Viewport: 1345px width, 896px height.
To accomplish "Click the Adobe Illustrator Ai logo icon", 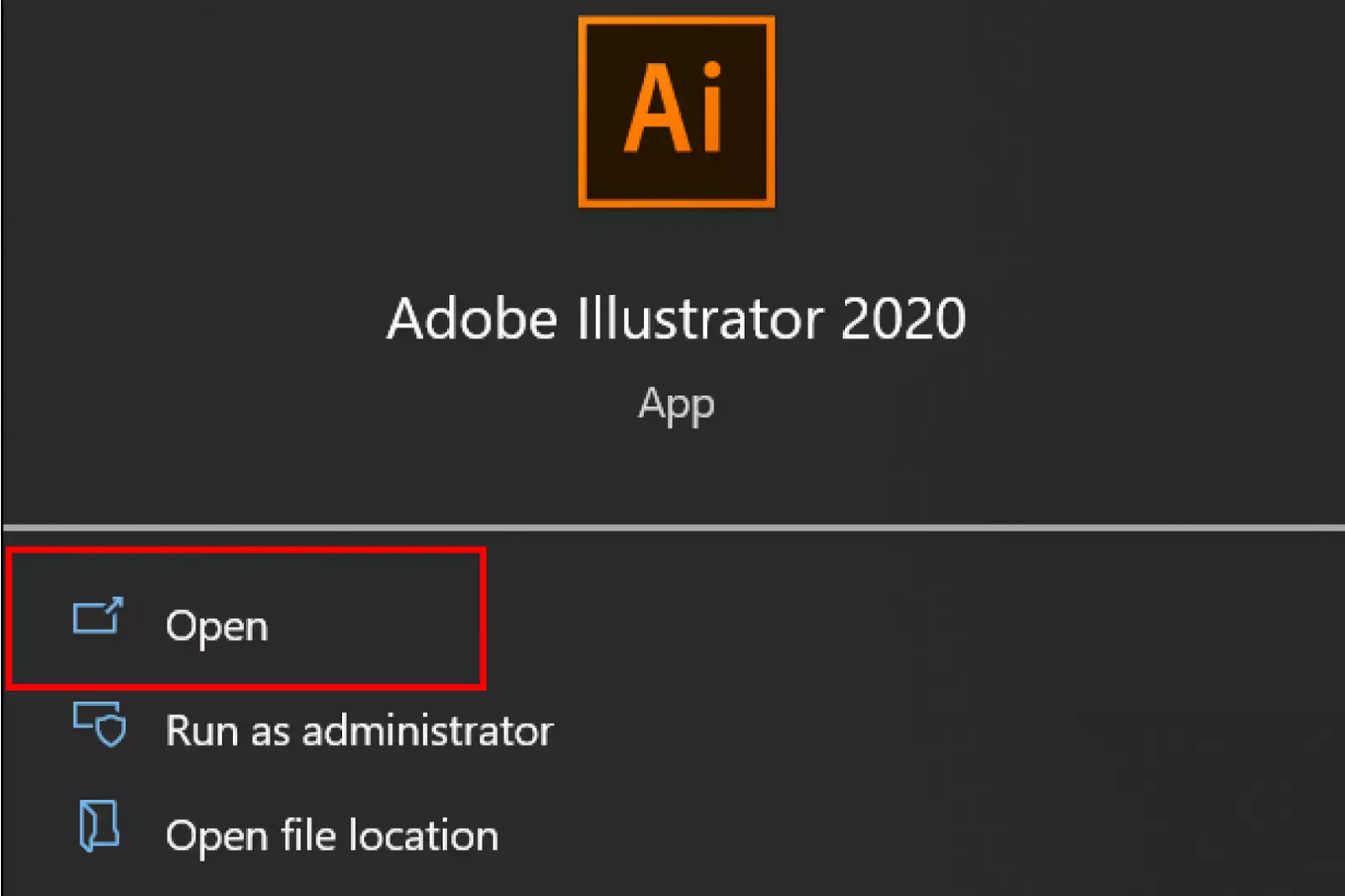I will pos(675,111).
